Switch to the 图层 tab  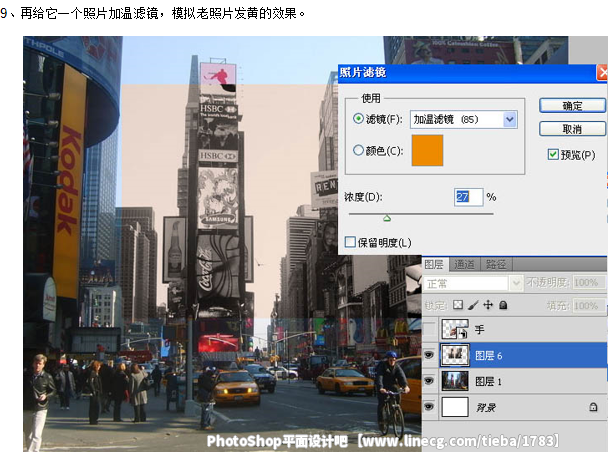click(434, 264)
